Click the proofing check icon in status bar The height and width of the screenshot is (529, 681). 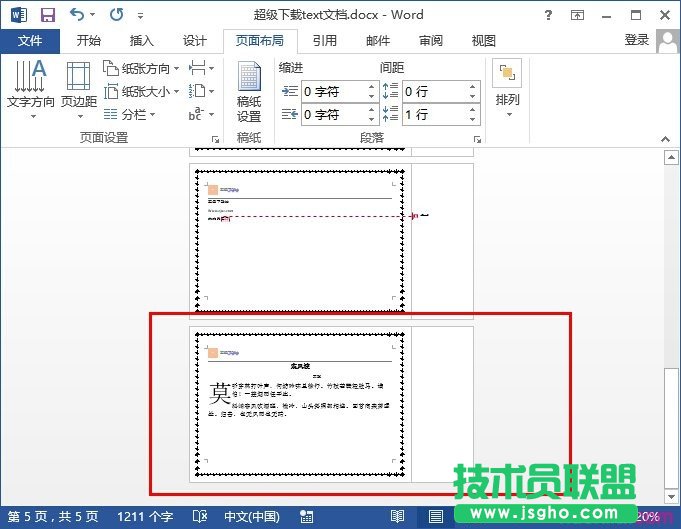point(200,517)
